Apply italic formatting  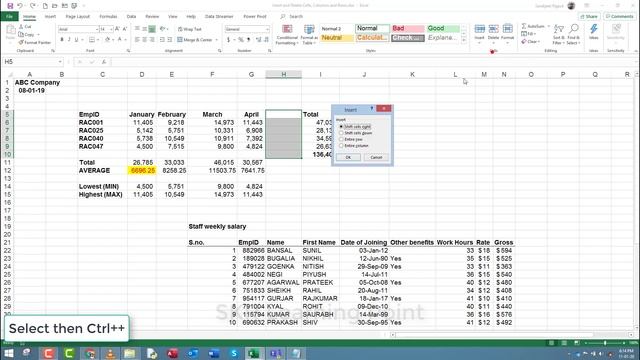point(69,40)
